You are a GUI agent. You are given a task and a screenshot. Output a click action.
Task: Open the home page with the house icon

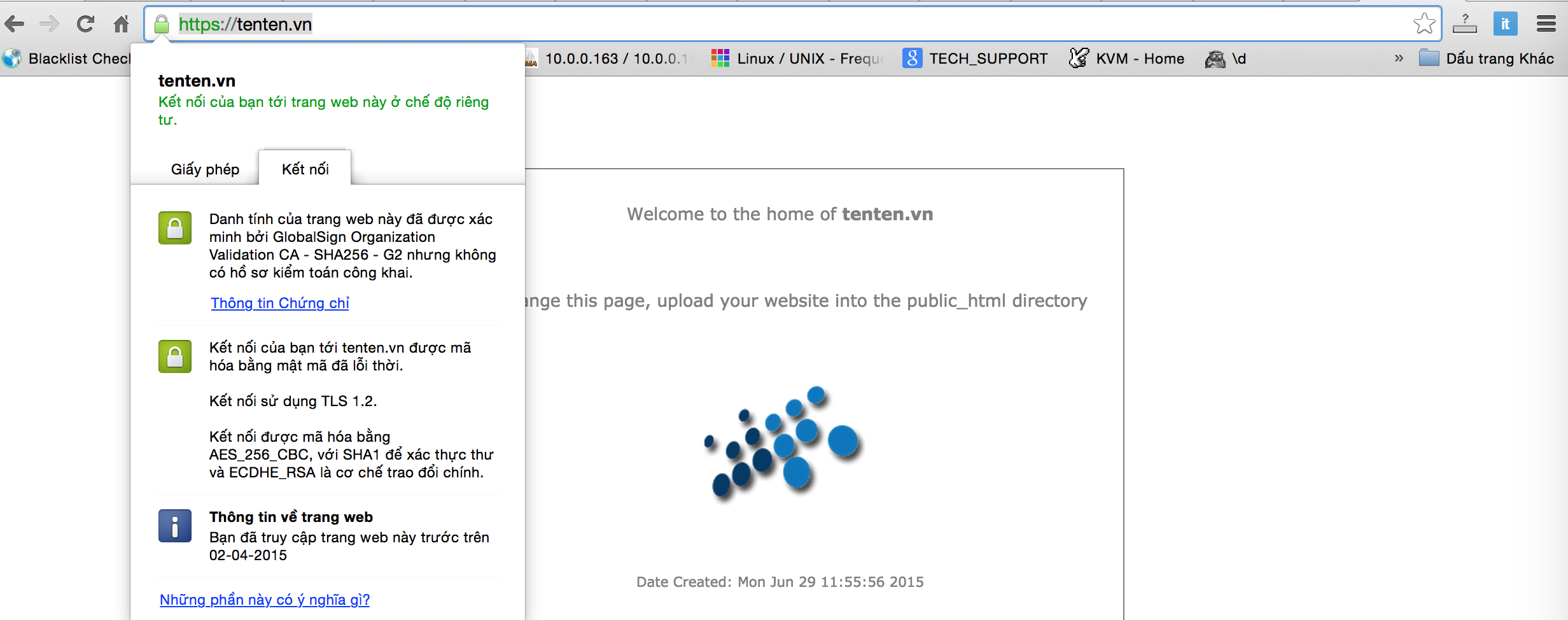pyautogui.click(x=121, y=24)
